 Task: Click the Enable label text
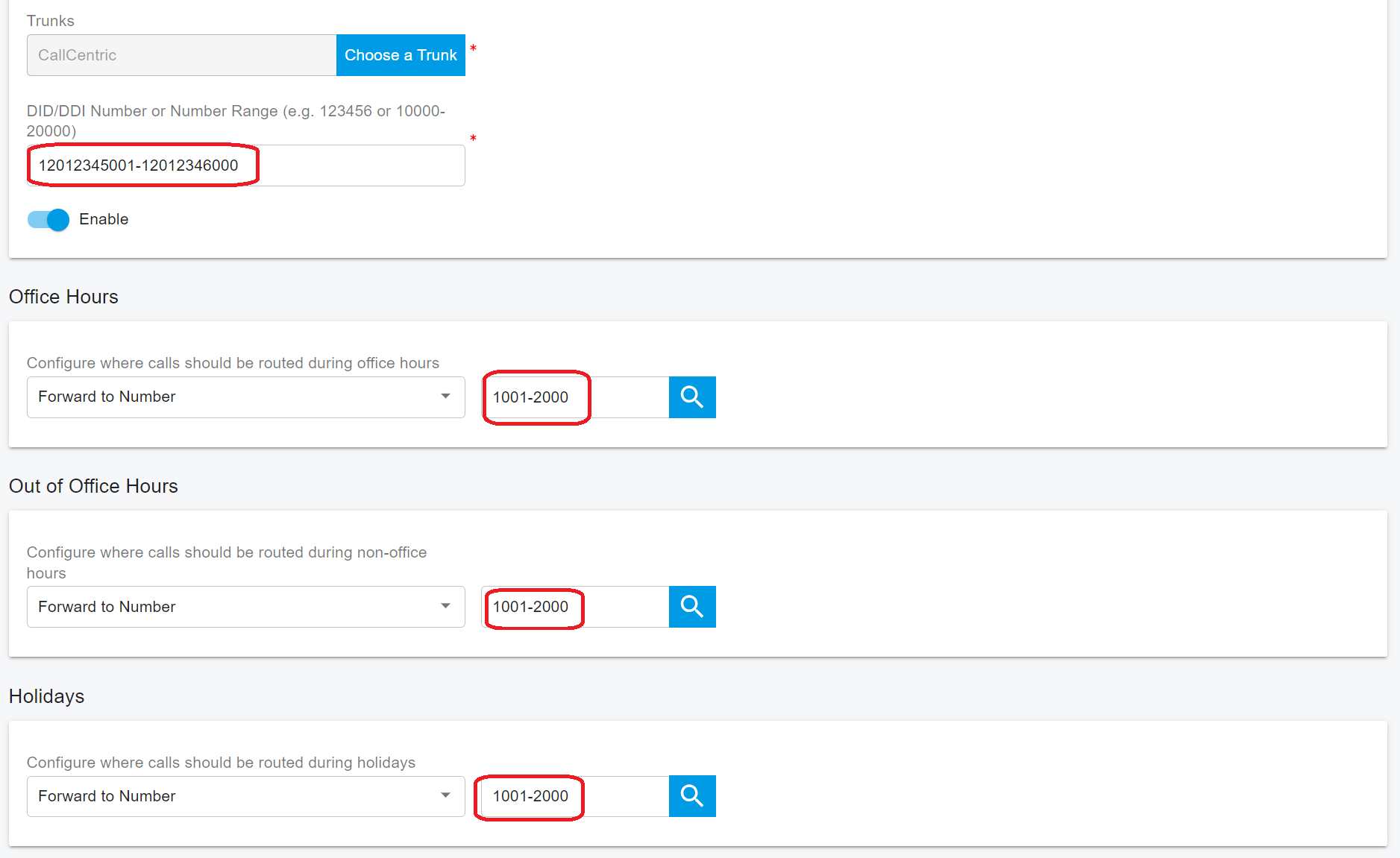(x=104, y=219)
